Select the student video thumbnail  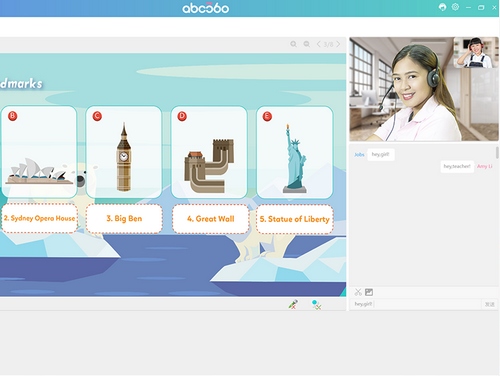(476, 52)
